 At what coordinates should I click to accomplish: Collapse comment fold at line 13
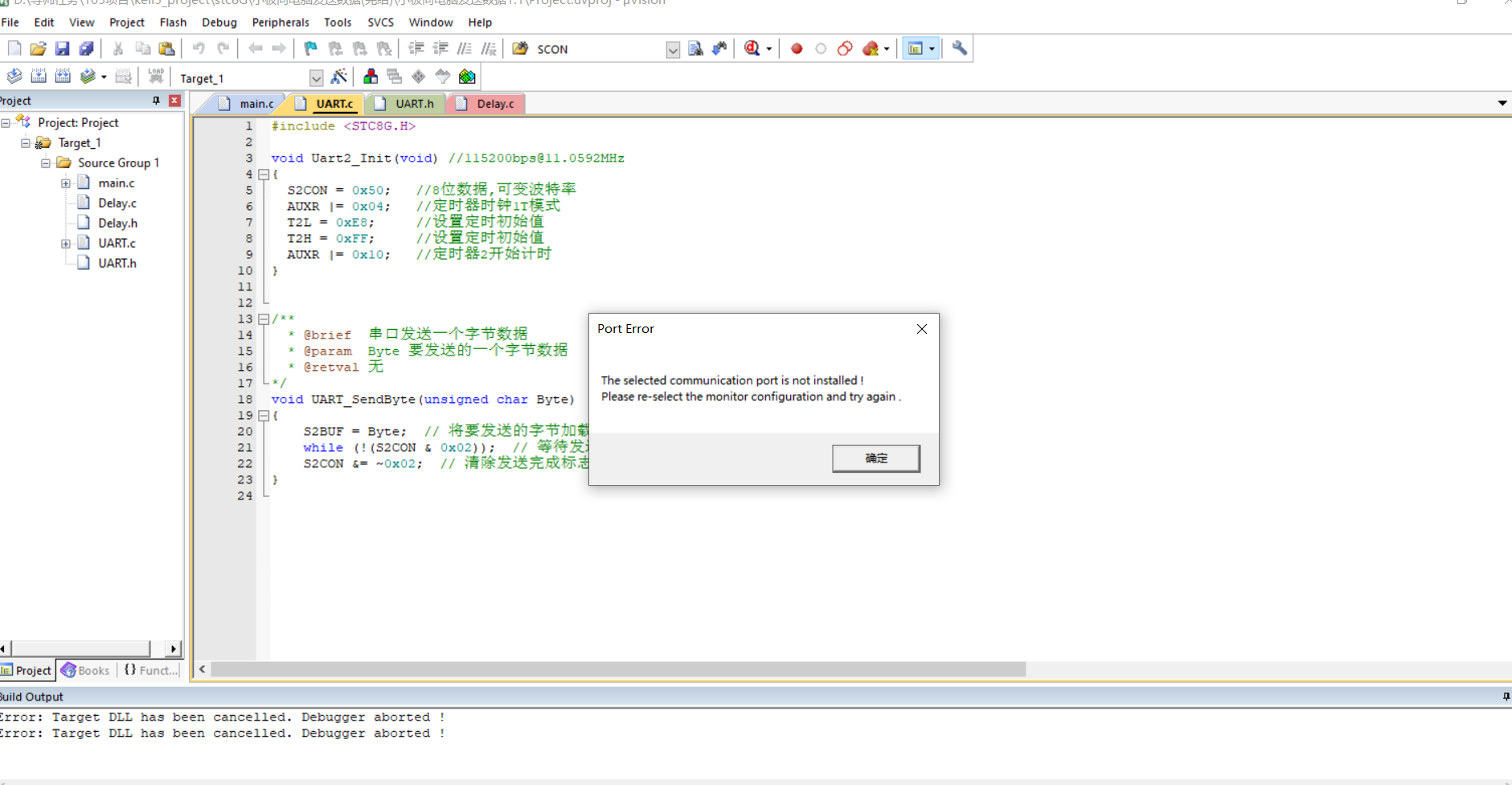click(x=264, y=319)
